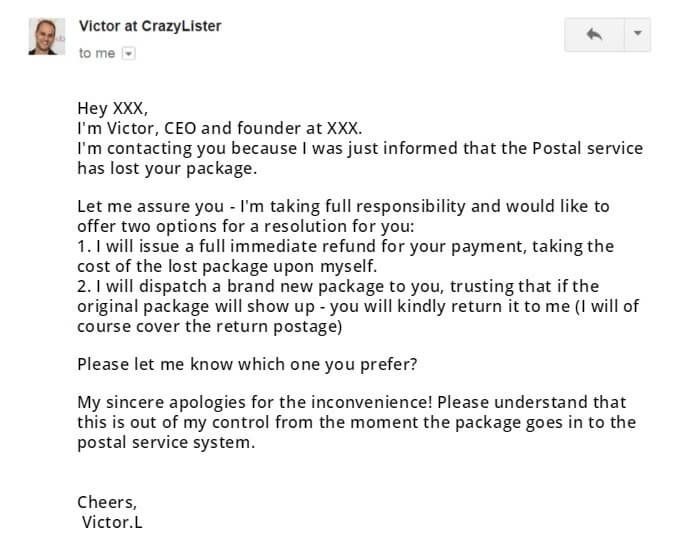Select option 1 about the full refund
The width and height of the screenshot is (674, 550).
346,256
